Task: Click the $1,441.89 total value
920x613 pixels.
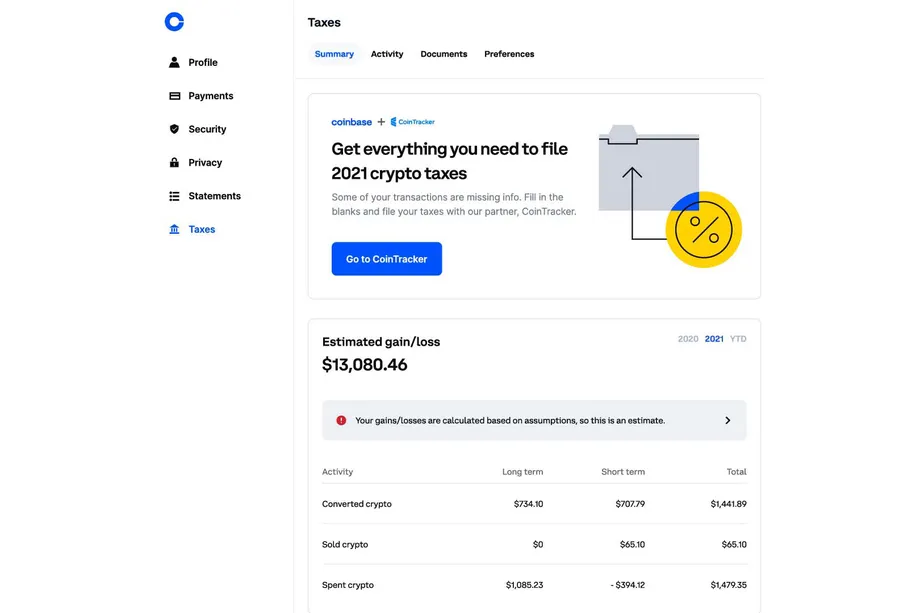Action: coord(728,504)
